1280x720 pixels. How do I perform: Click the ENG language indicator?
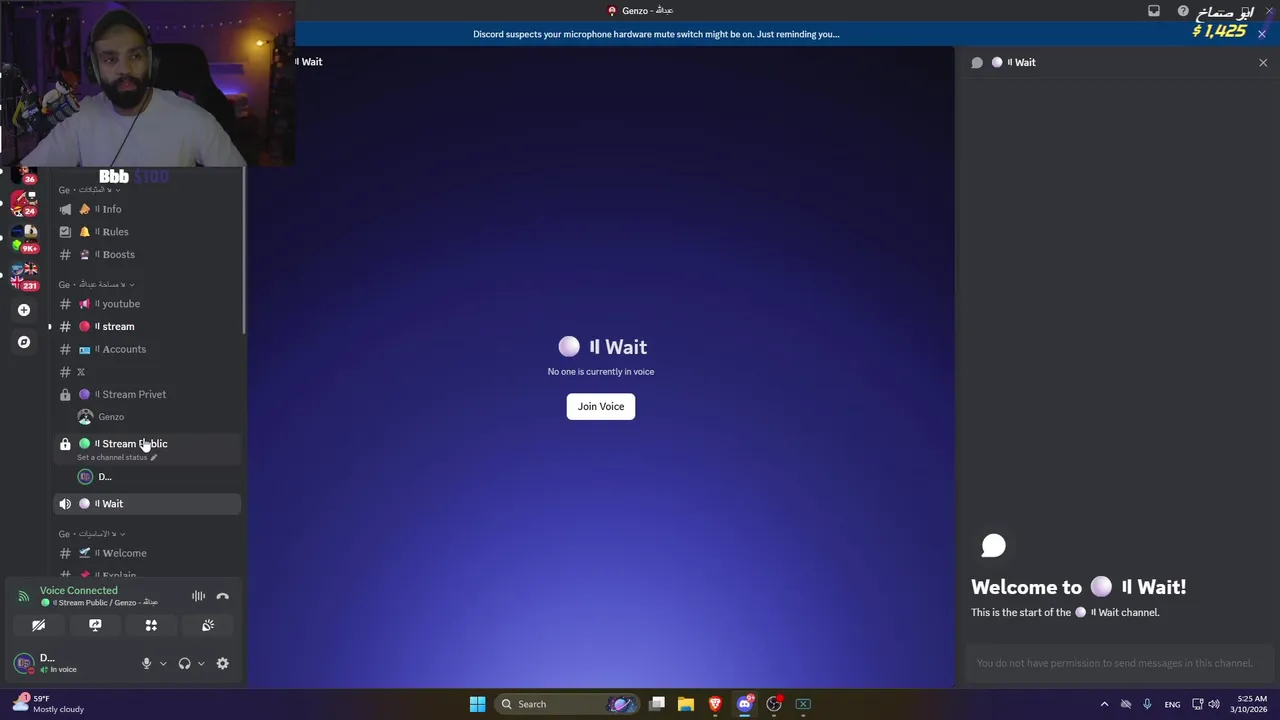pyautogui.click(x=1172, y=704)
